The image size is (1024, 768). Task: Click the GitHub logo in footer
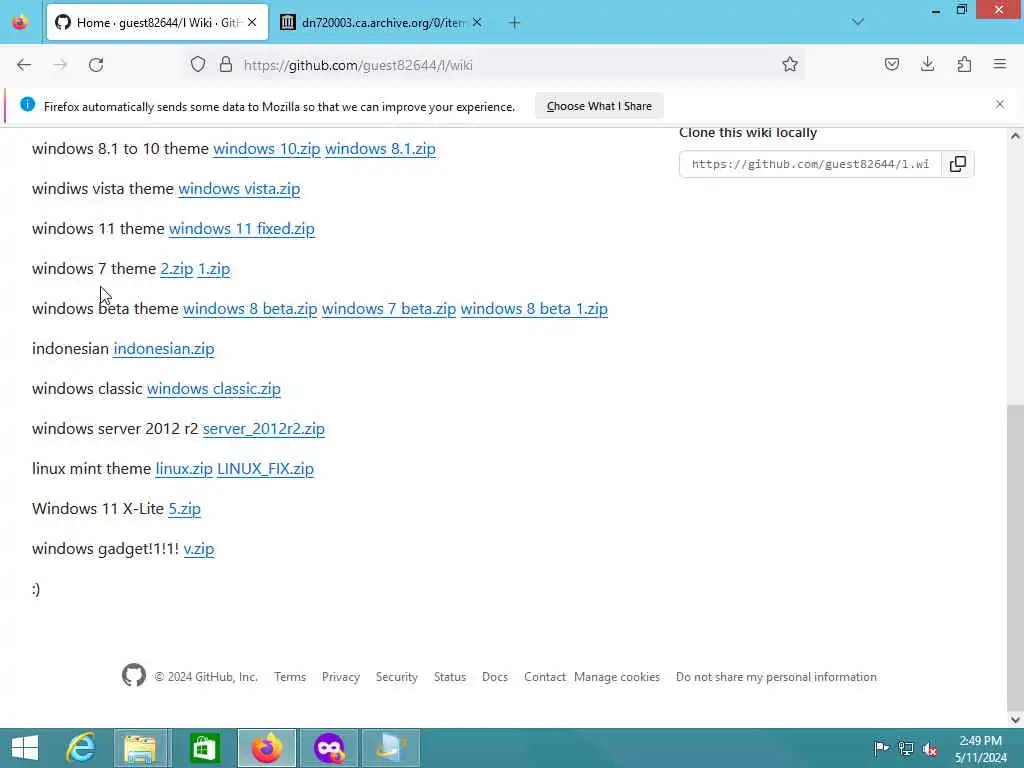tap(134, 675)
